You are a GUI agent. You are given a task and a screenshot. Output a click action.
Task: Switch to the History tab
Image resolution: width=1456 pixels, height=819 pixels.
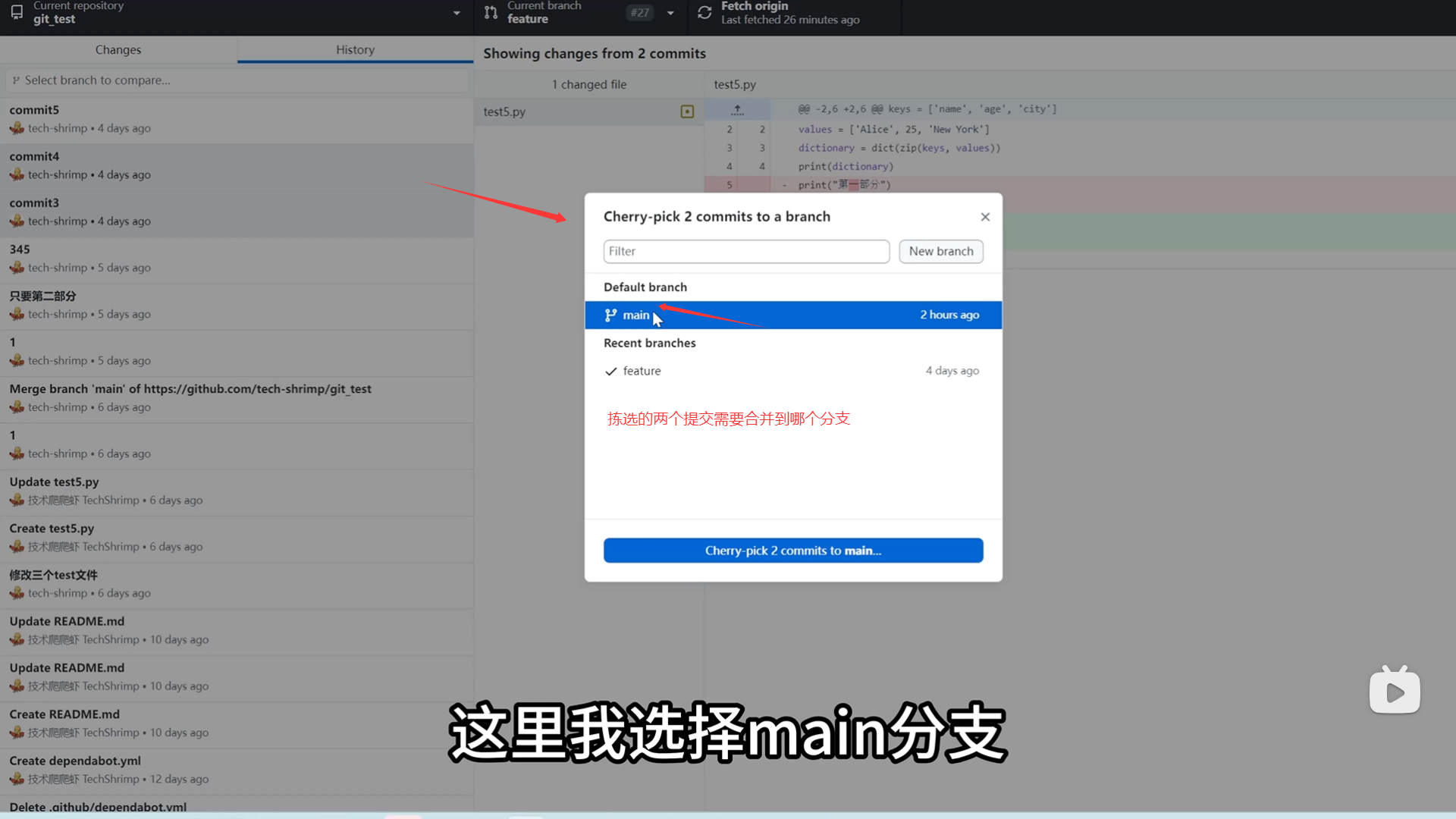355,50
